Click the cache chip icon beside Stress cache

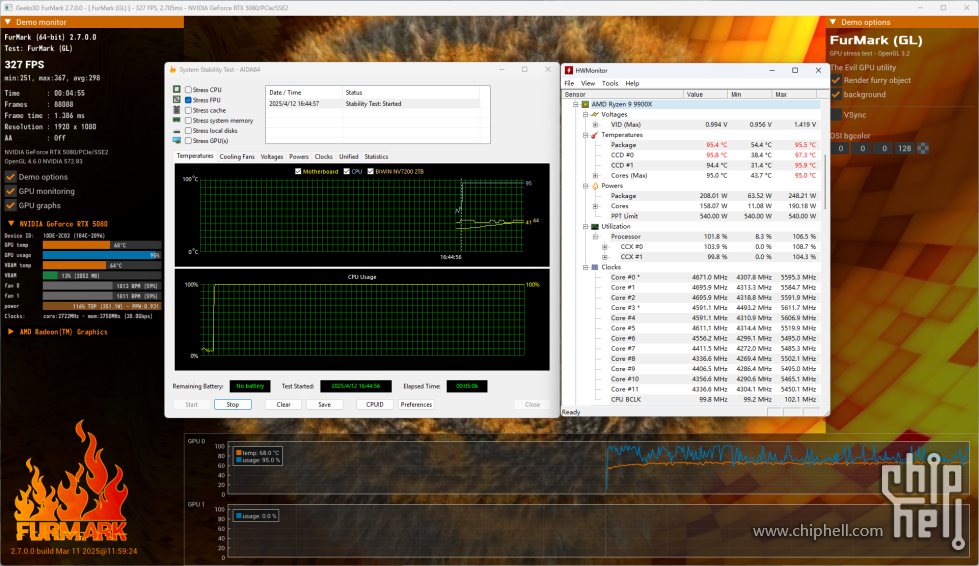(177, 110)
